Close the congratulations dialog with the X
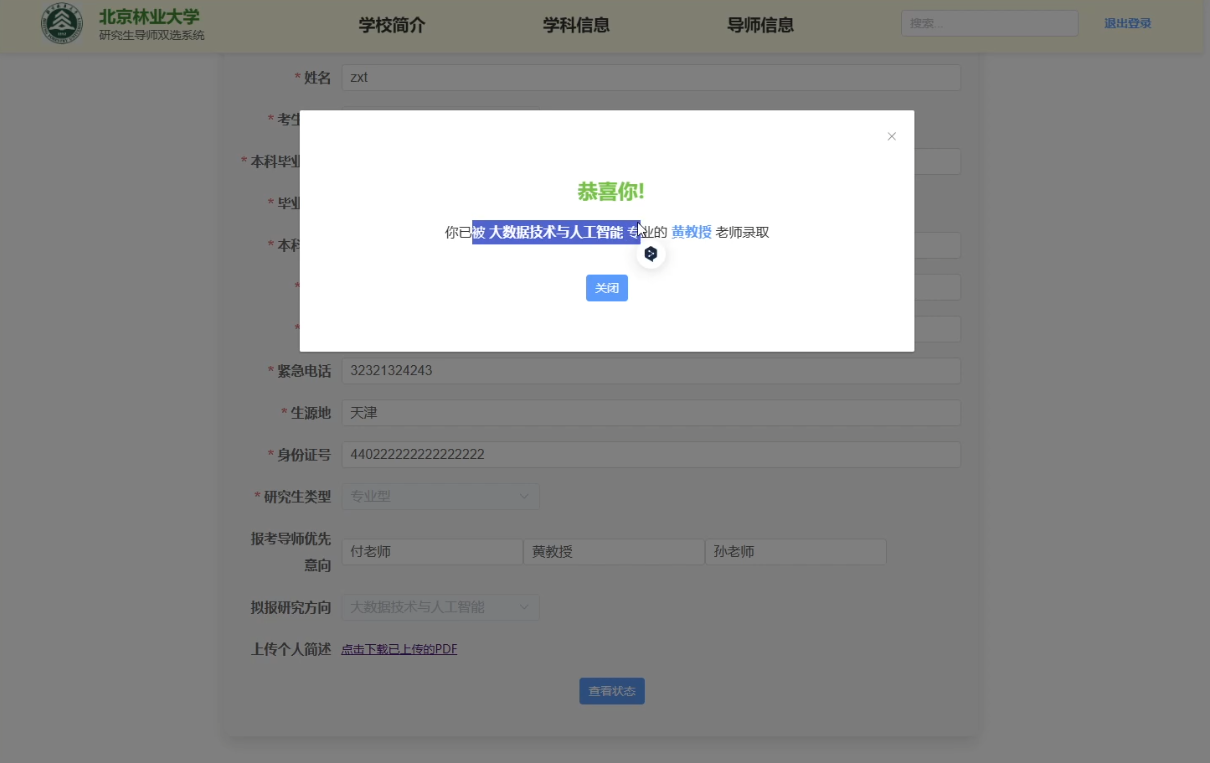Screen dimensions: 1210x763 coord(891,136)
